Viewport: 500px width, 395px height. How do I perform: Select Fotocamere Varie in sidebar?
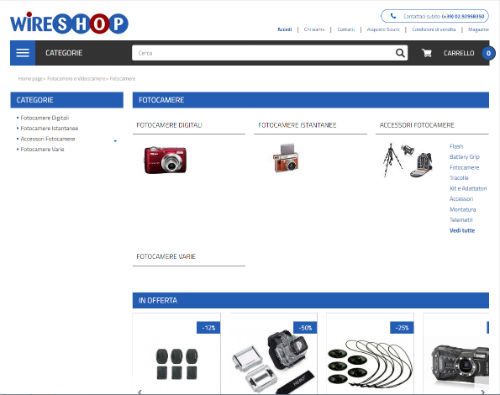click(x=42, y=149)
